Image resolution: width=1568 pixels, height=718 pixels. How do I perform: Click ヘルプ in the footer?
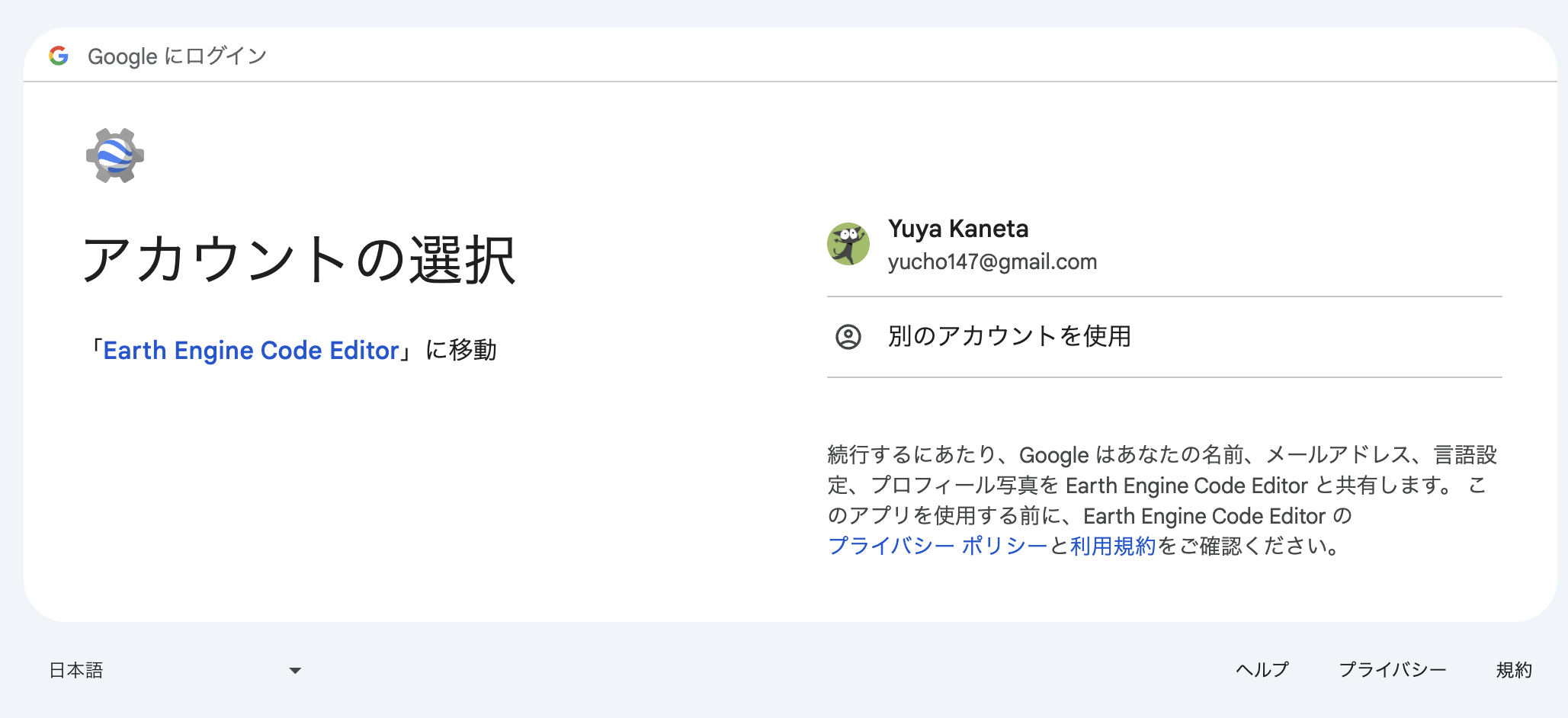pos(1262,670)
